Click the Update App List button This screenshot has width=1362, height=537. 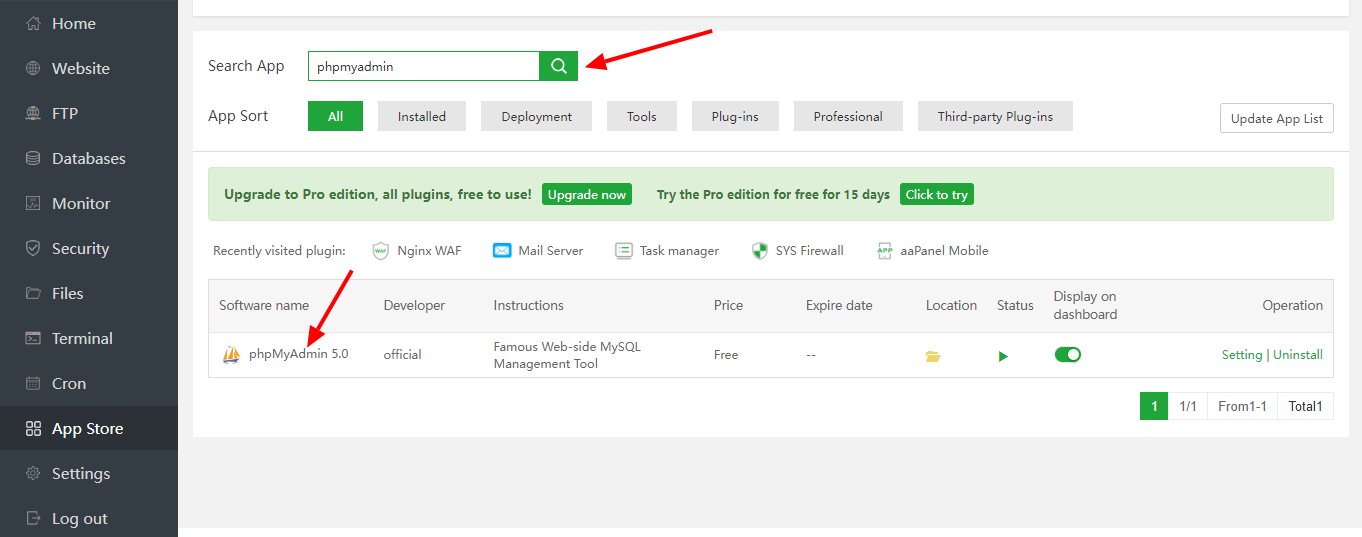point(1277,118)
